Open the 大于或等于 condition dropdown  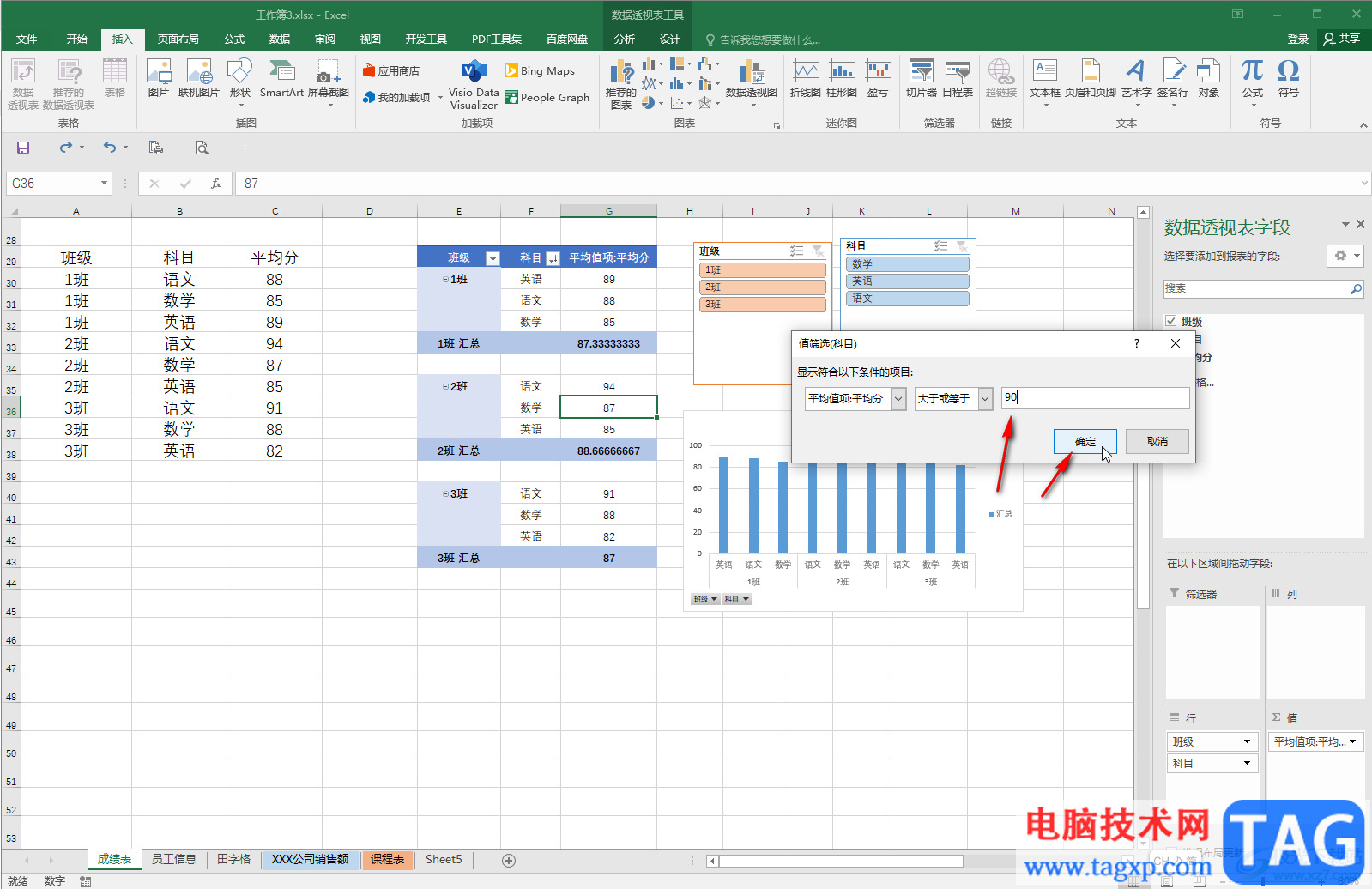tap(985, 398)
